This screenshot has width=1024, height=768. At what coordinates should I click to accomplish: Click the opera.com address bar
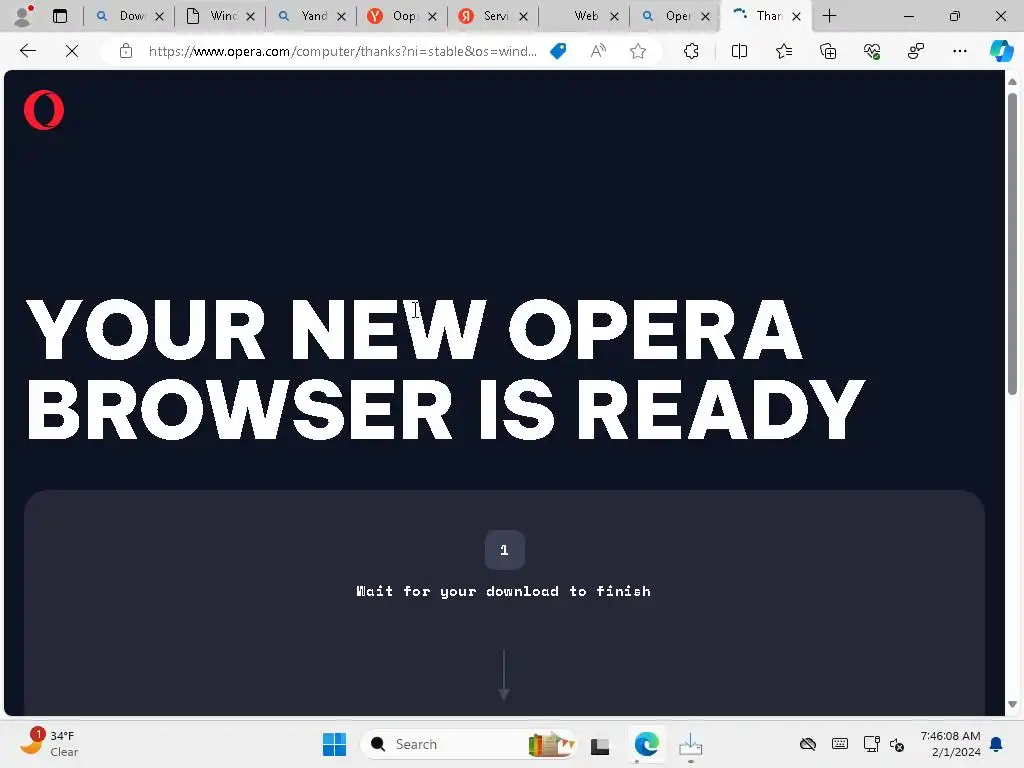click(x=342, y=51)
